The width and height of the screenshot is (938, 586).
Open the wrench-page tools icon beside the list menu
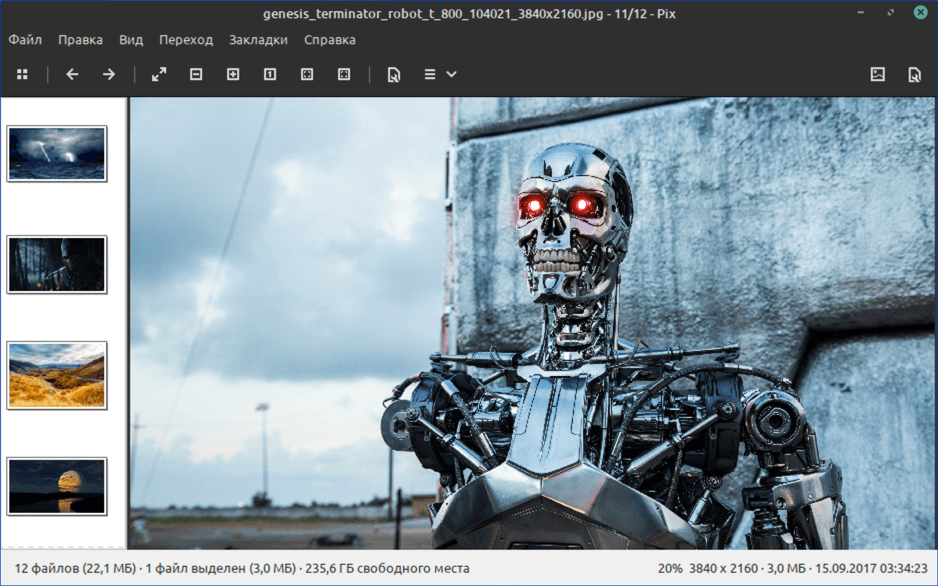394,75
